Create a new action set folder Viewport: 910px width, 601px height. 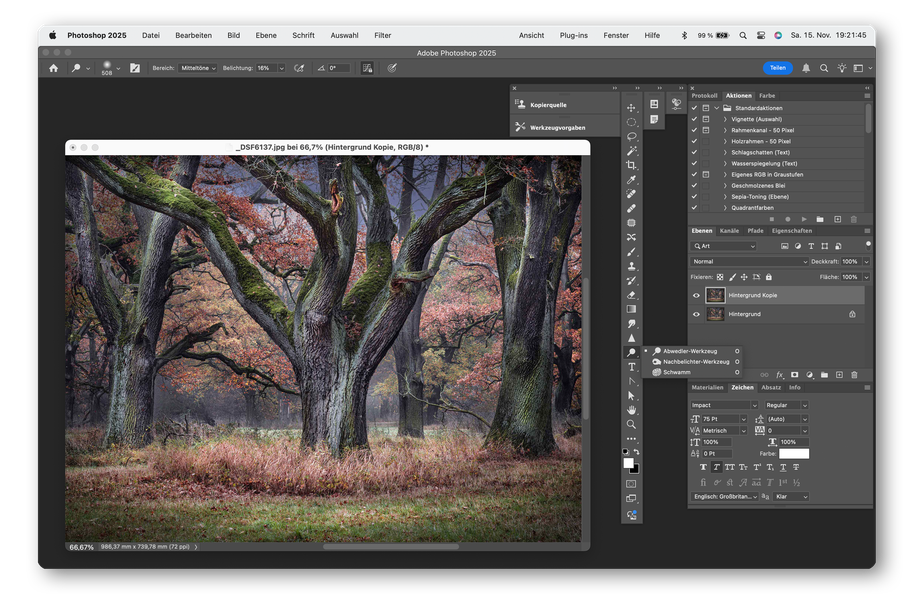pyautogui.click(x=820, y=219)
